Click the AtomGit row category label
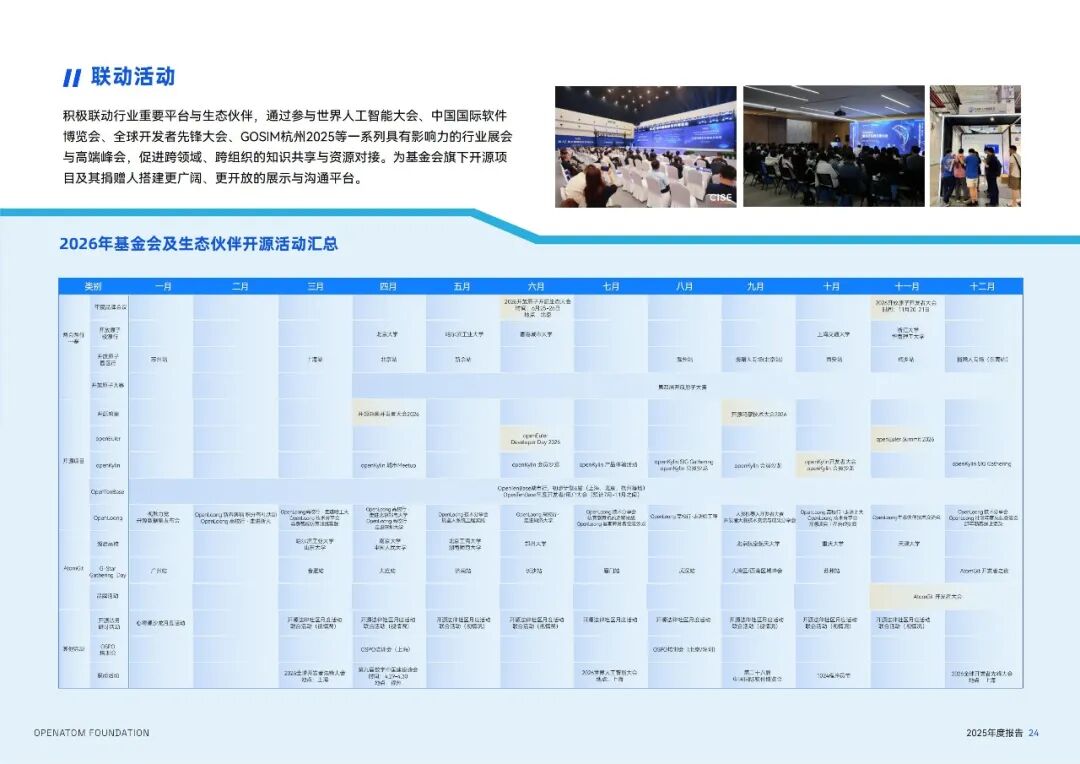1080x764 pixels. click(x=74, y=569)
